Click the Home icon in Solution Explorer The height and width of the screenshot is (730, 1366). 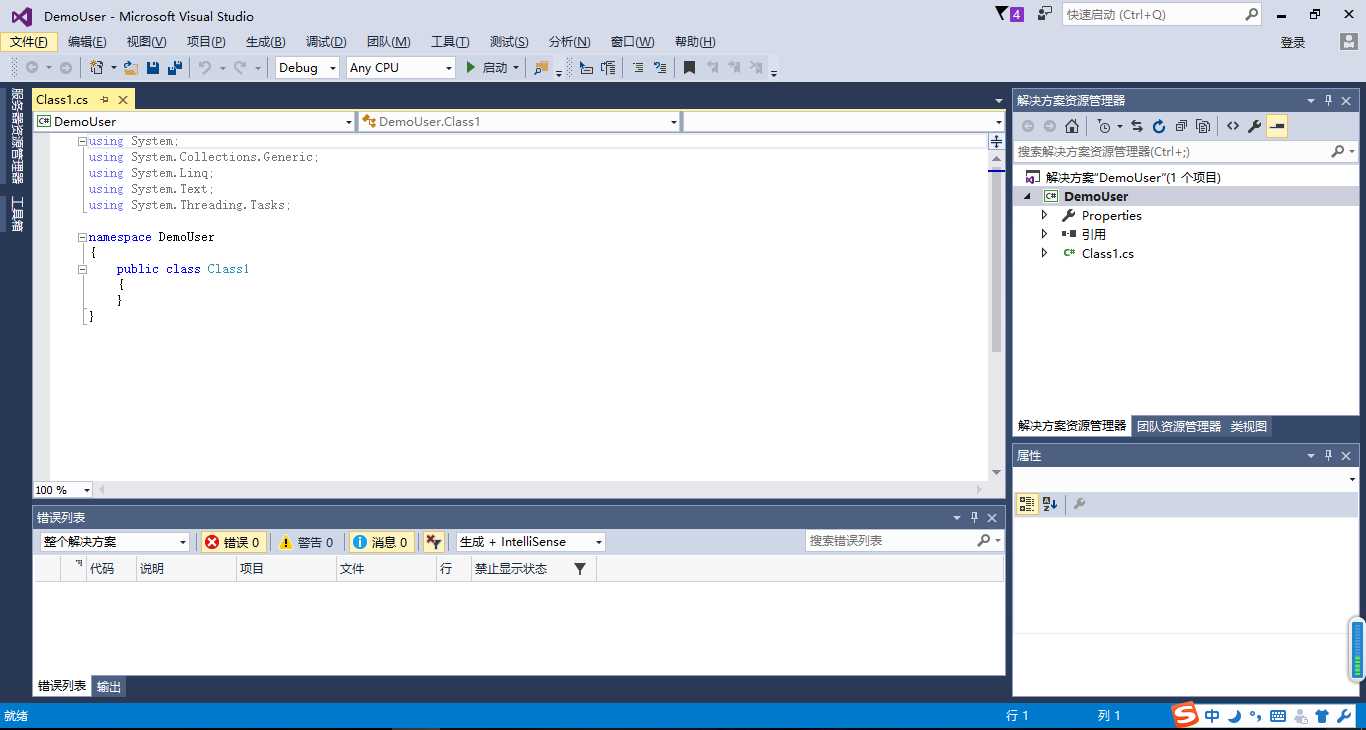click(1072, 126)
